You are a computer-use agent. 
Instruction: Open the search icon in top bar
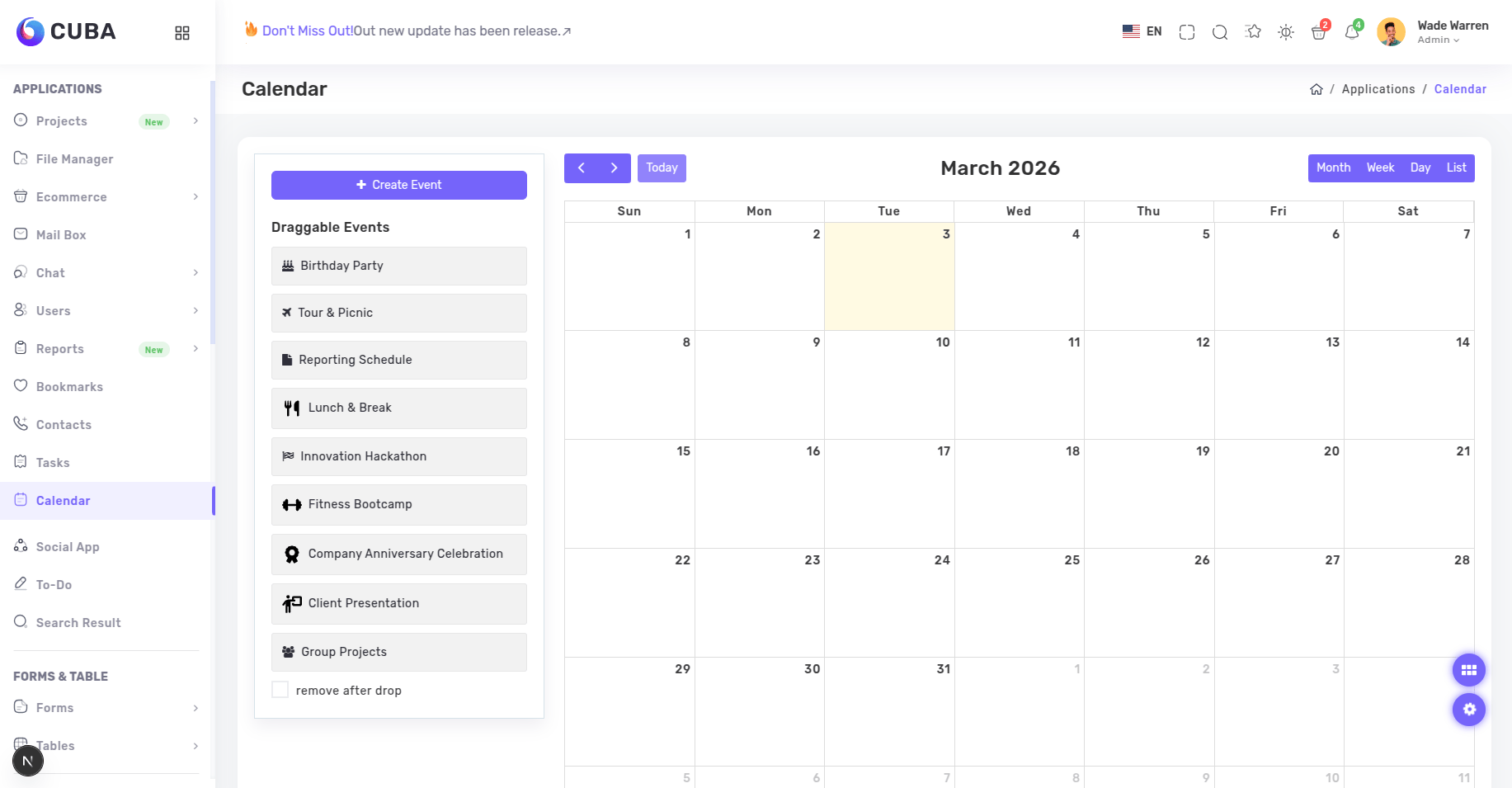coord(1220,32)
